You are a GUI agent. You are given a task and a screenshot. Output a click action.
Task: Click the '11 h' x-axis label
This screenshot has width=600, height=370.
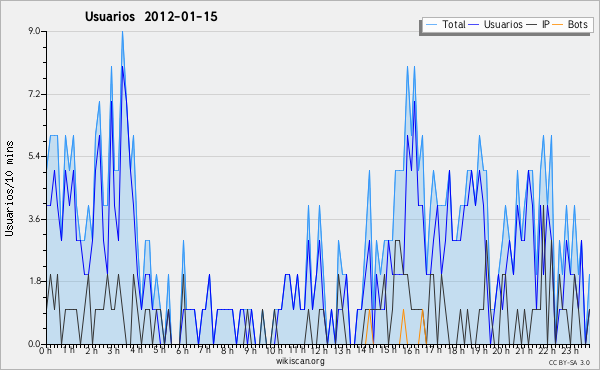[x=297, y=350]
